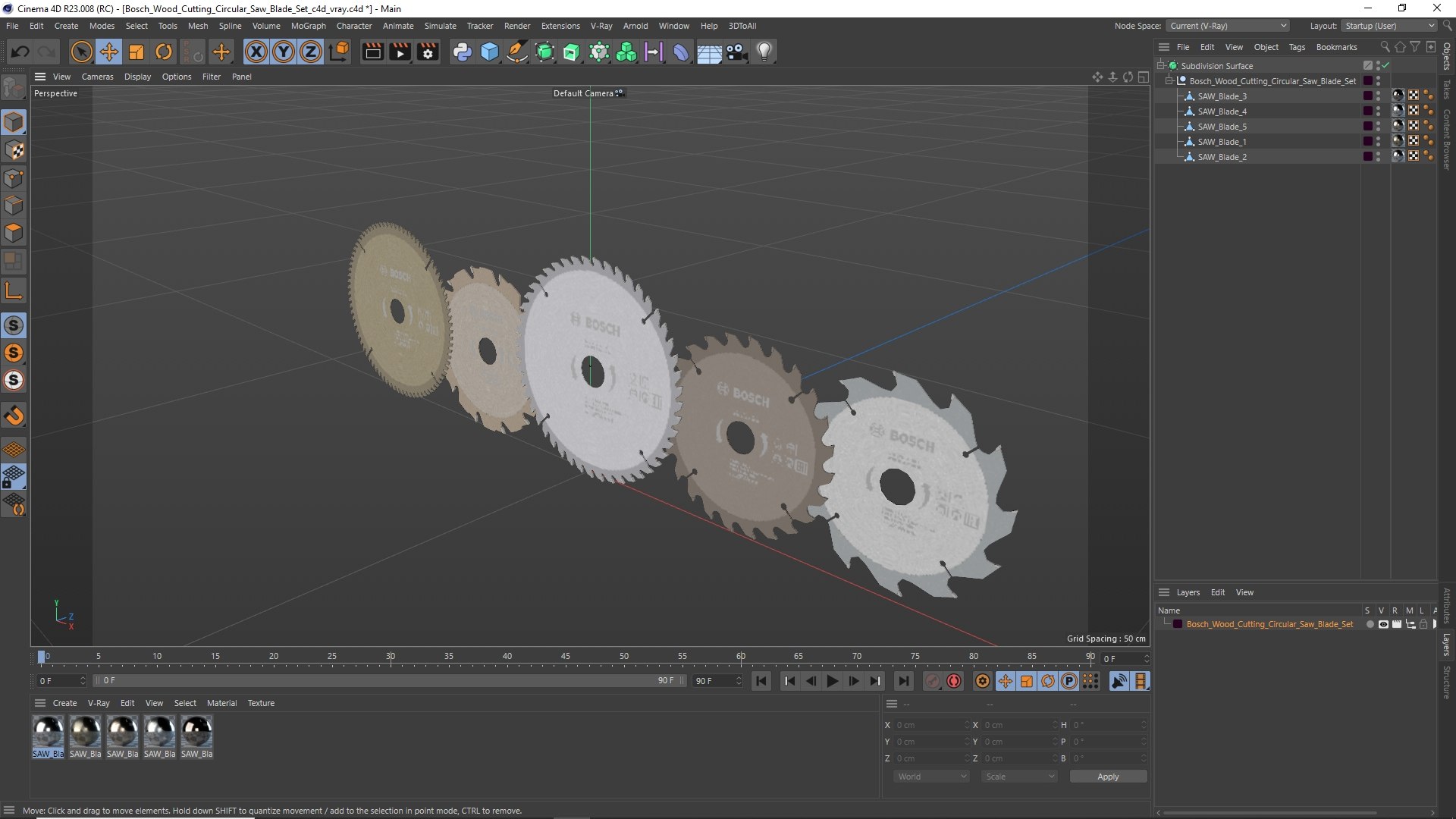Open the Node Space dropdown
The height and width of the screenshot is (819, 1456).
(x=1227, y=26)
